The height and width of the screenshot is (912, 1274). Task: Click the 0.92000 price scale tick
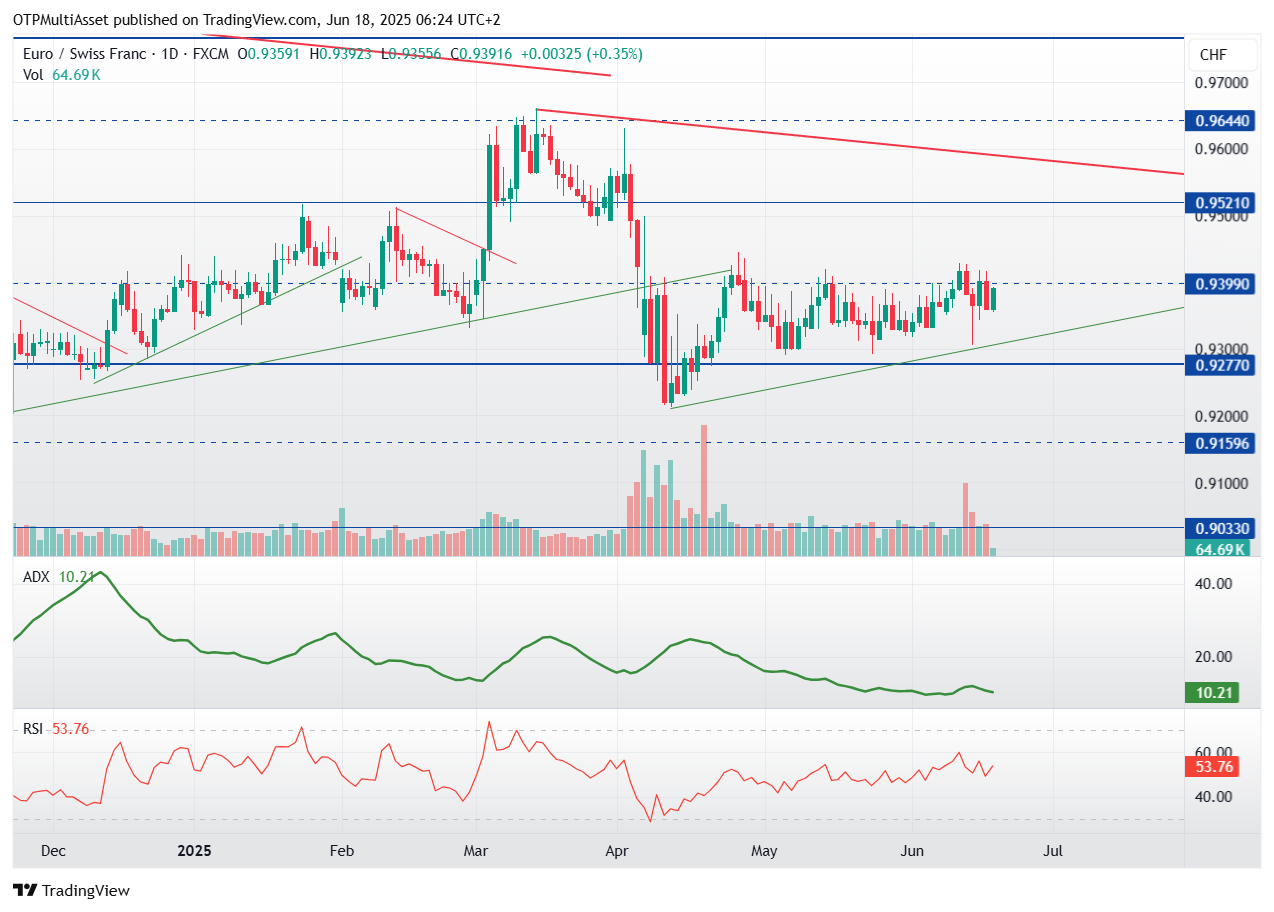pyautogui.click(x=1221, y=416)
